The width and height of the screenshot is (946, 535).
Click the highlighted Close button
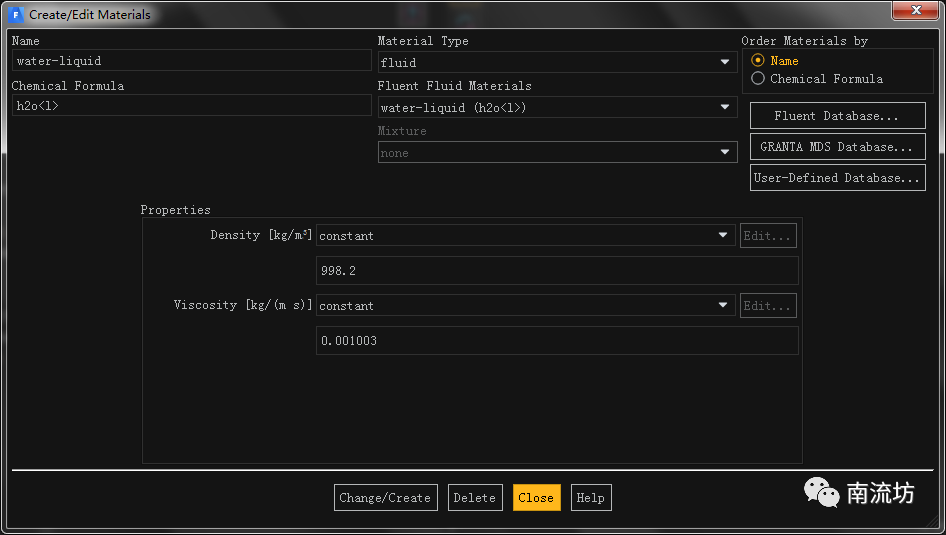point(536,498)
